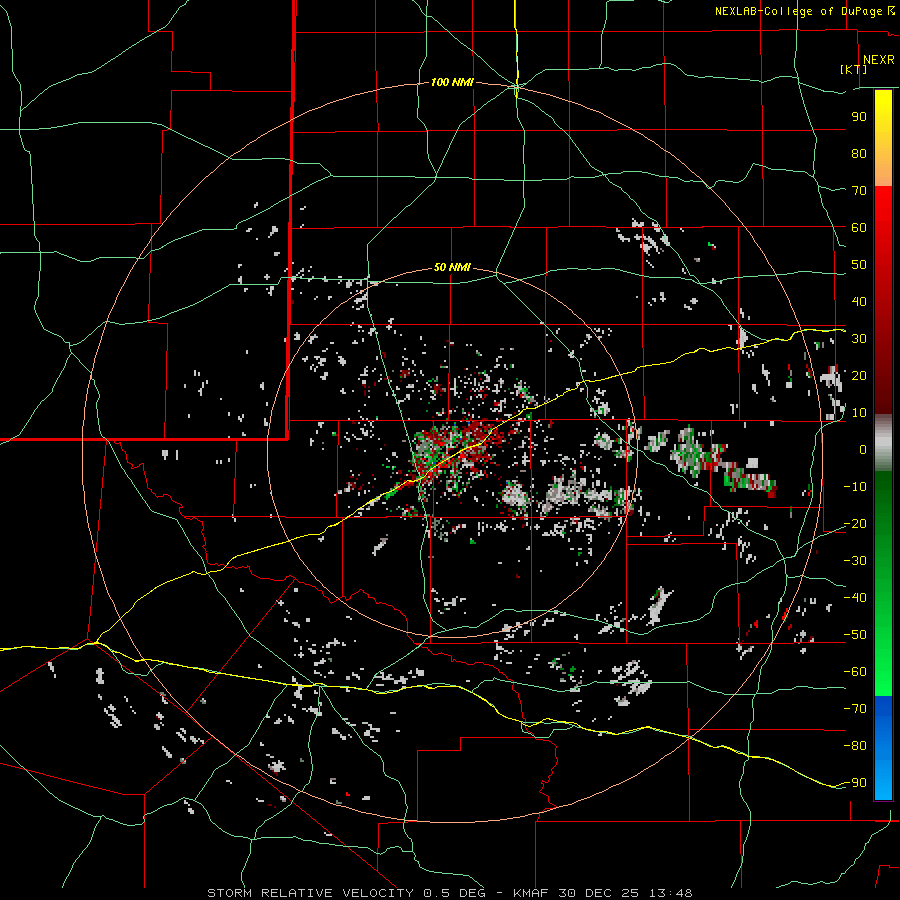Click the 70 value on the velocity scale
Viewport: 900px width, 900px height.
click(x=859, y=191)
